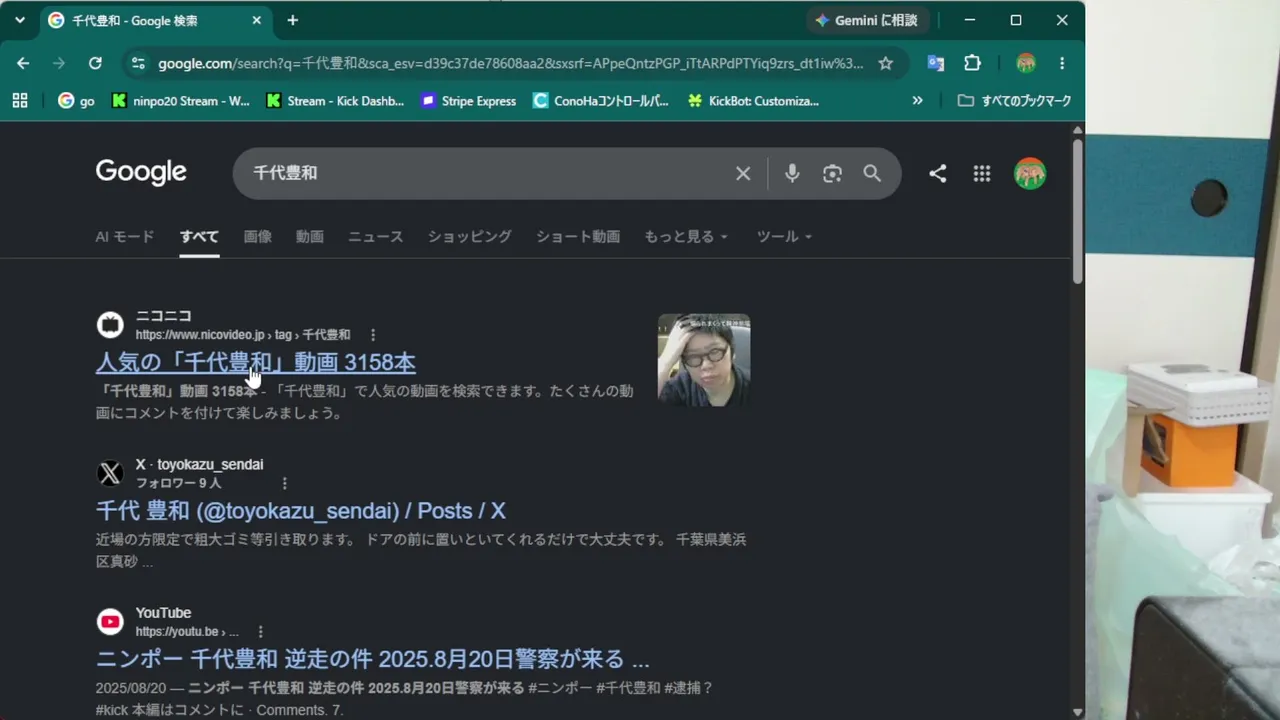Click the nicovideo.jp URL breadcrumb text
Viewport: 1280px width, 720px height.
click(x=243, y=335)
